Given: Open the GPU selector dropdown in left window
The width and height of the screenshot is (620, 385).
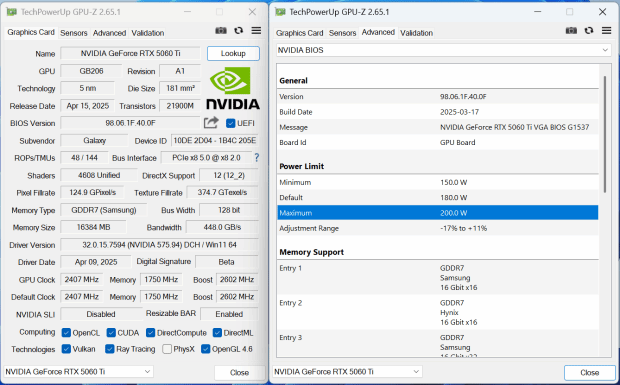Looking at the screenshot, I should pyautogui.click(x=78, y=372).
